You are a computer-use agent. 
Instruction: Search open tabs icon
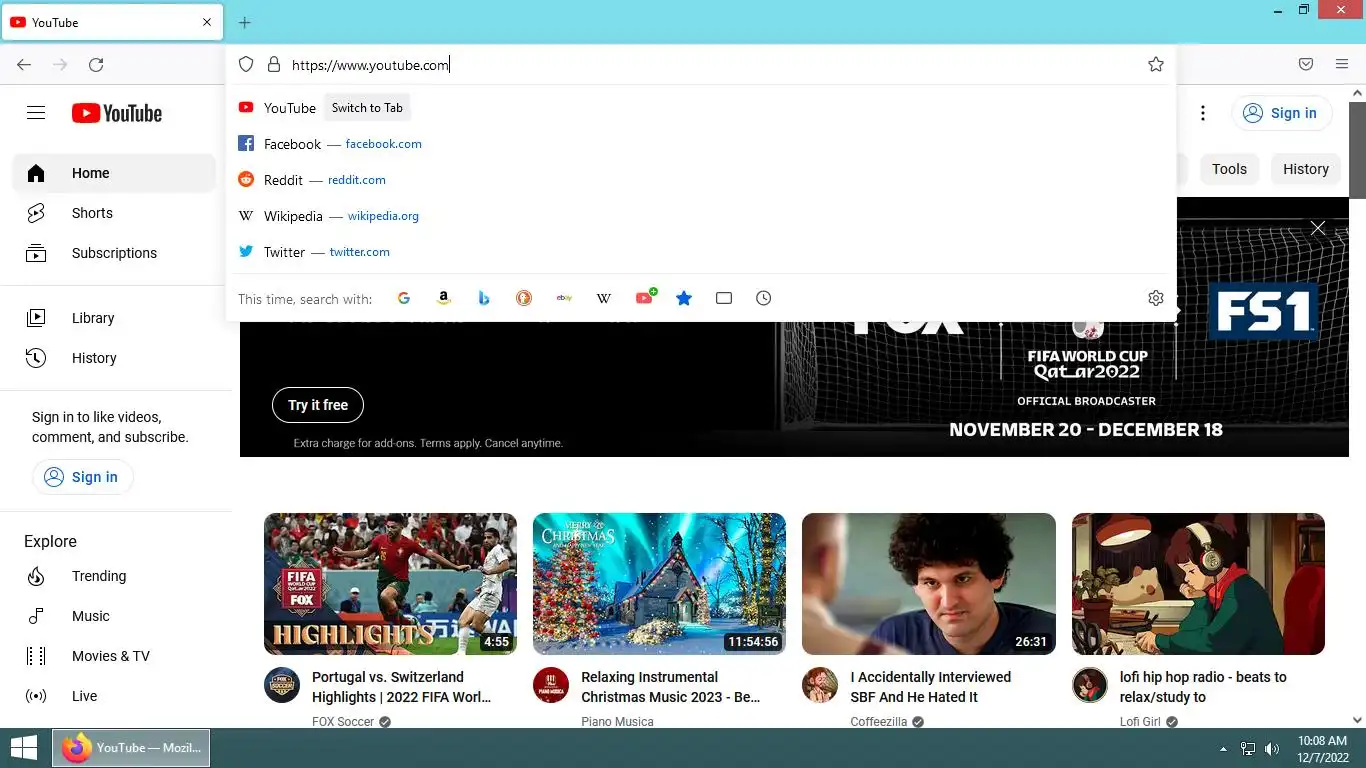pos(724,298)
